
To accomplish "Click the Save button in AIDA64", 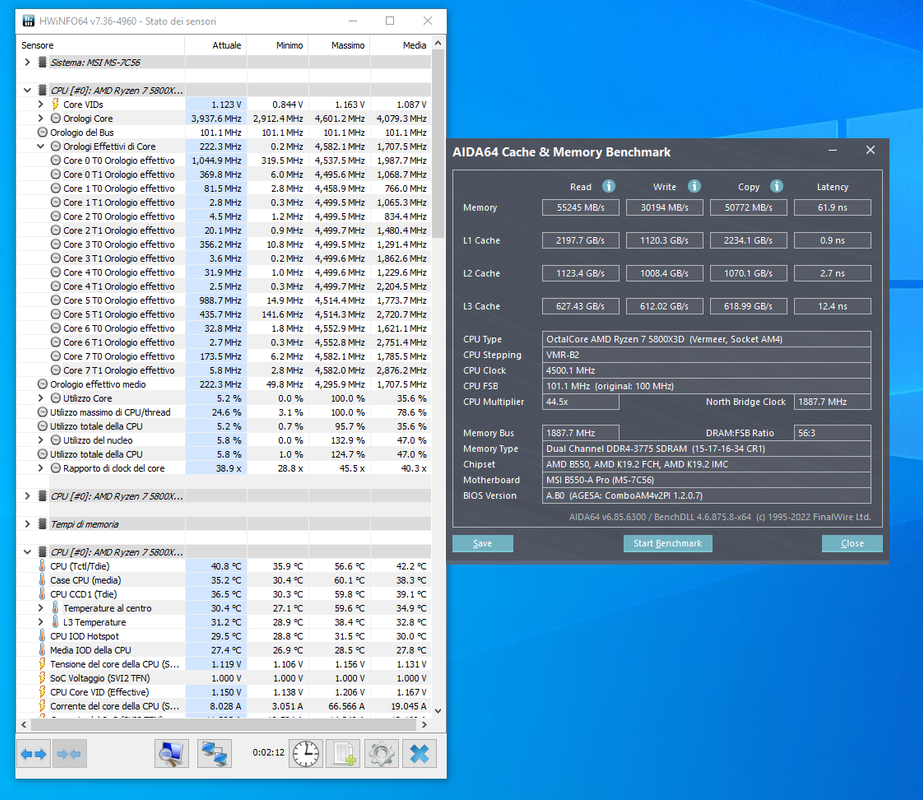I will click(x=483, y=543).
